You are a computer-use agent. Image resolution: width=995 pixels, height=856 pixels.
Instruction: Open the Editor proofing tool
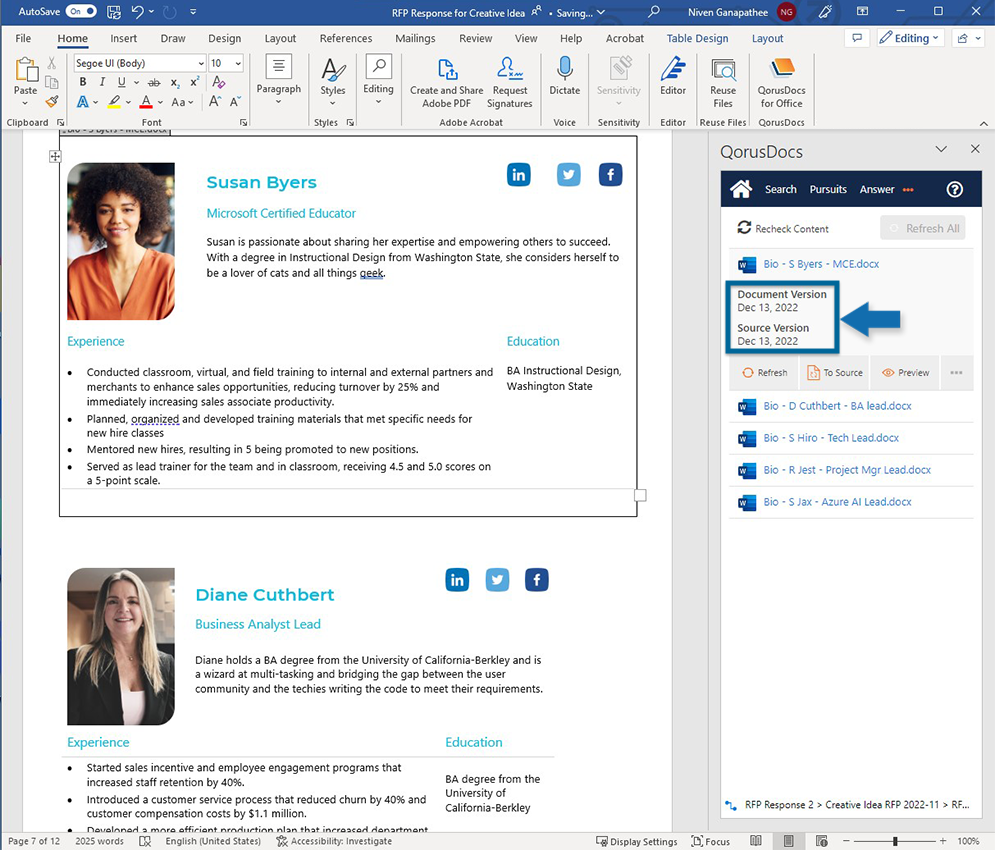[673, 76]
